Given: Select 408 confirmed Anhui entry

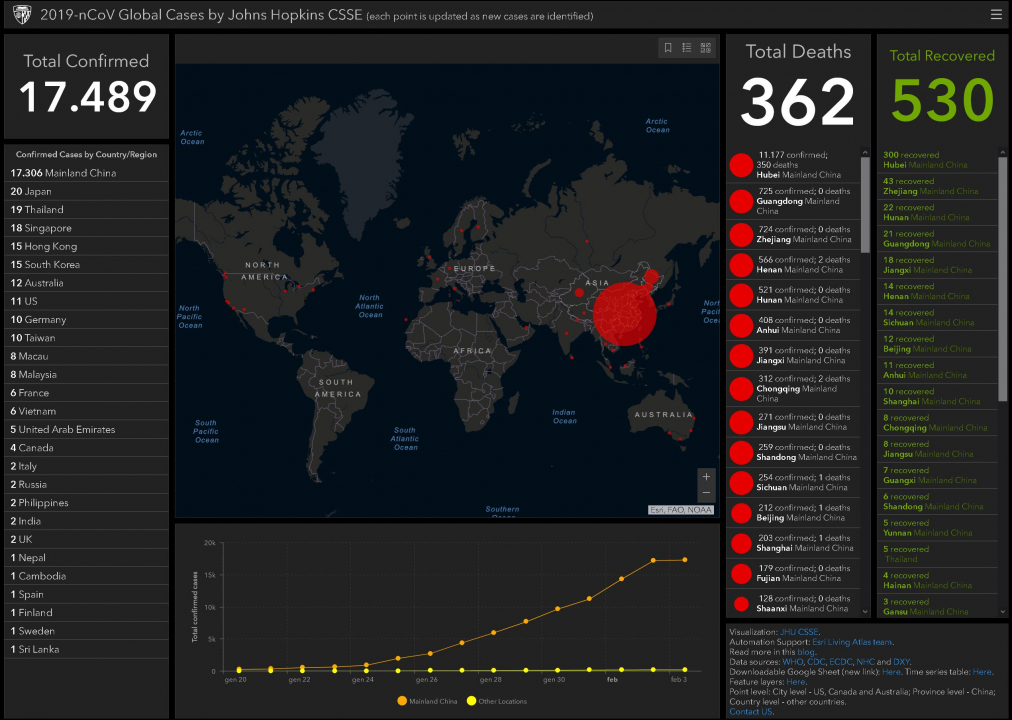Looking at the screenshot, I should [794, 325].
